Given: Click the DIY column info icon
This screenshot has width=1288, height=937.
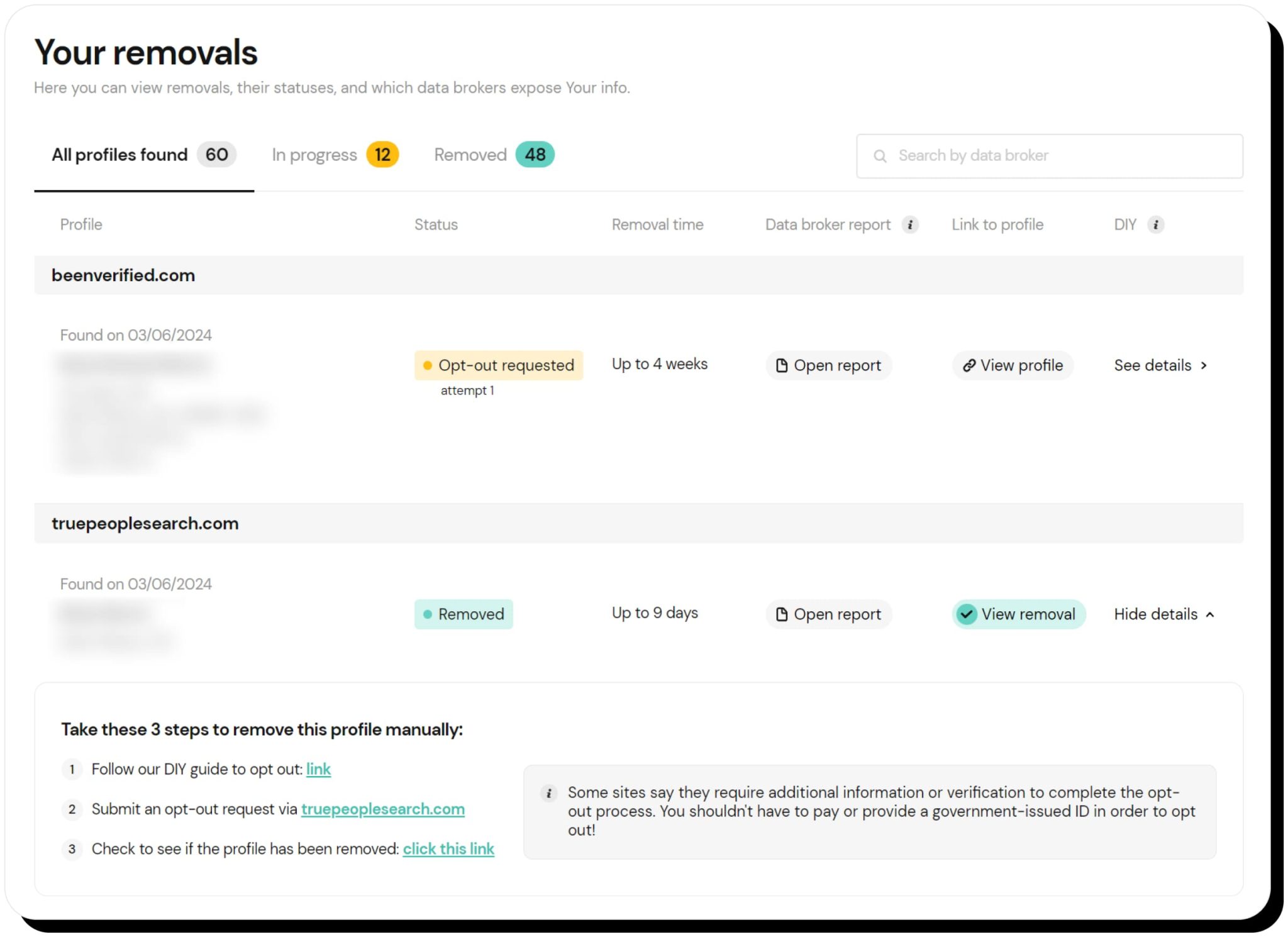Looking at the screenshot, I should click(1155, 225).
